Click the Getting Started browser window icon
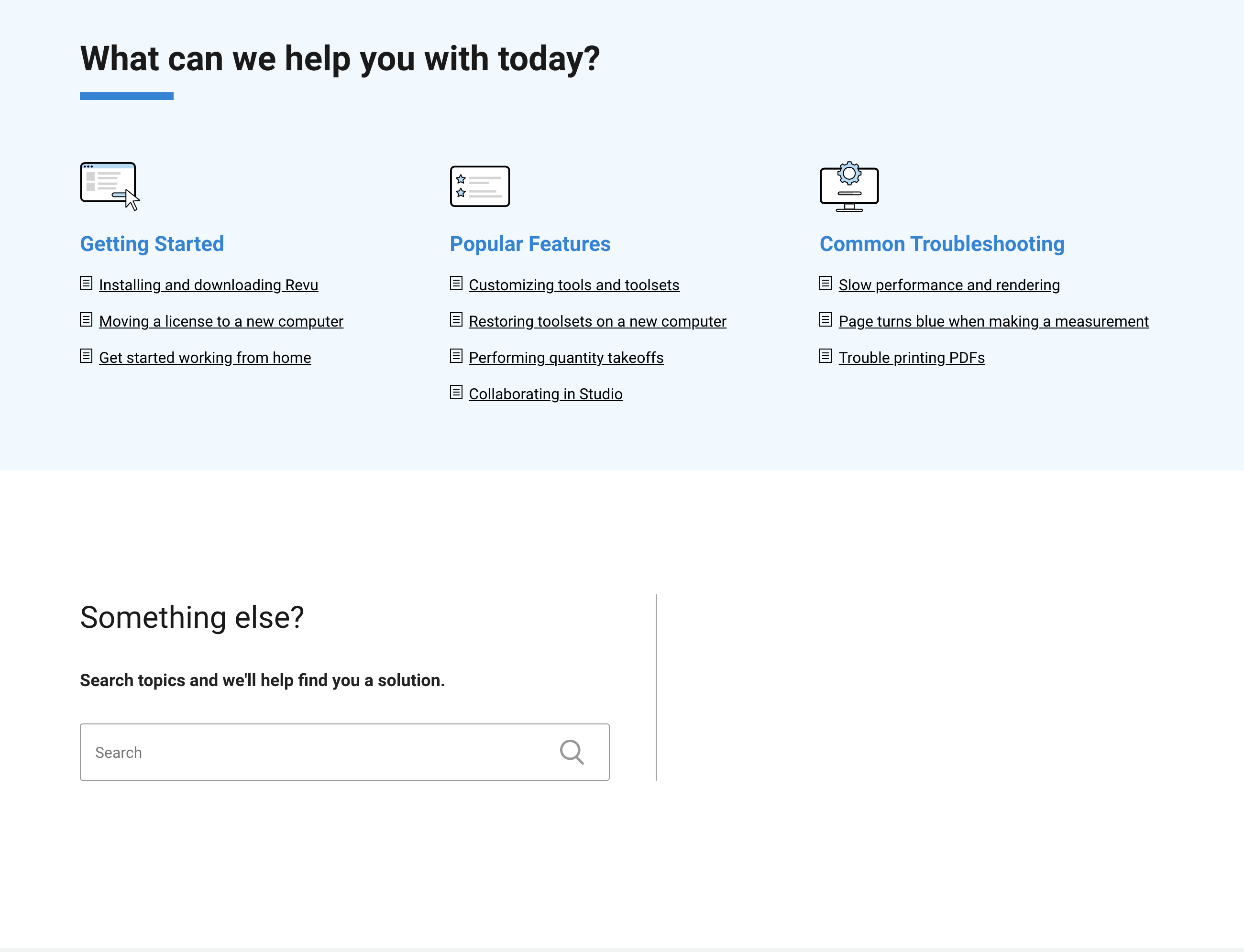This screenshot has height=952, width=1244. tap(110, 186)
